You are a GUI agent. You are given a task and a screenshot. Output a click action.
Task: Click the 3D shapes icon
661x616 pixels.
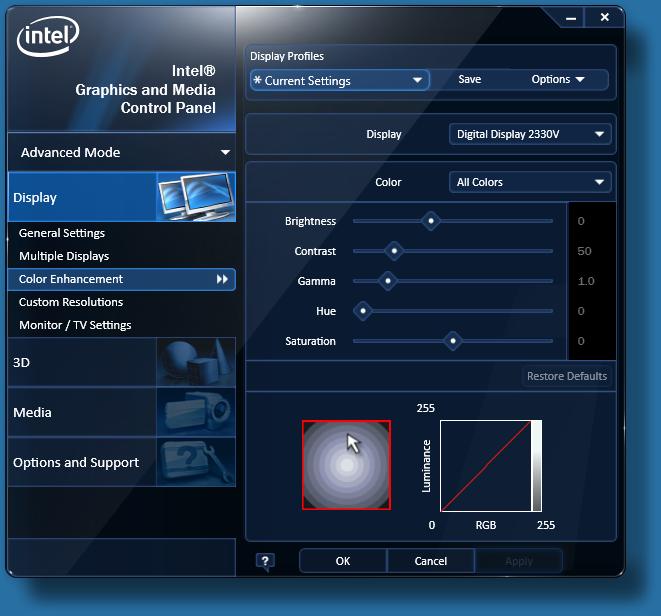(196, 362)
